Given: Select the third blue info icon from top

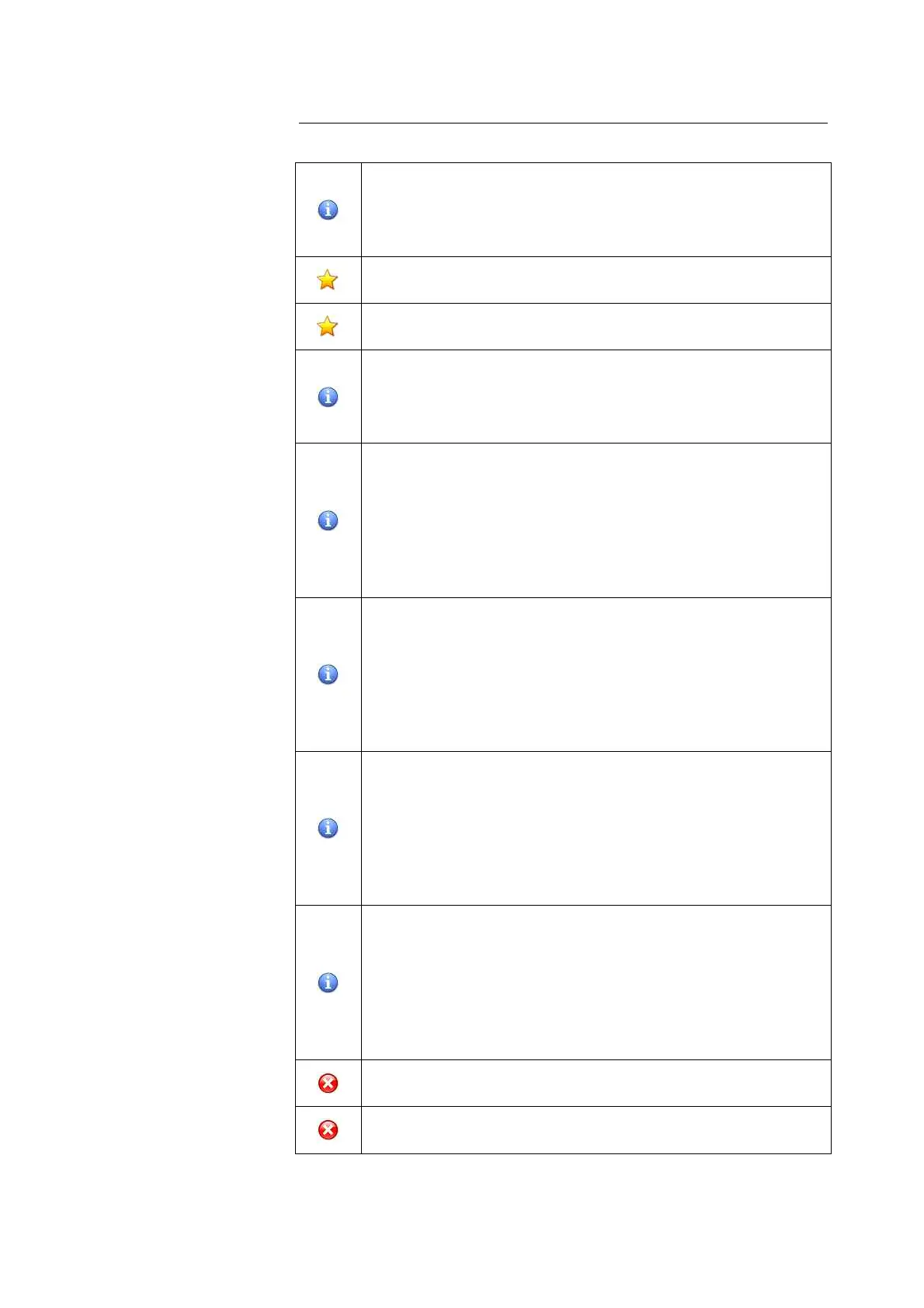Looking at the screenshot, I should 328,520.
